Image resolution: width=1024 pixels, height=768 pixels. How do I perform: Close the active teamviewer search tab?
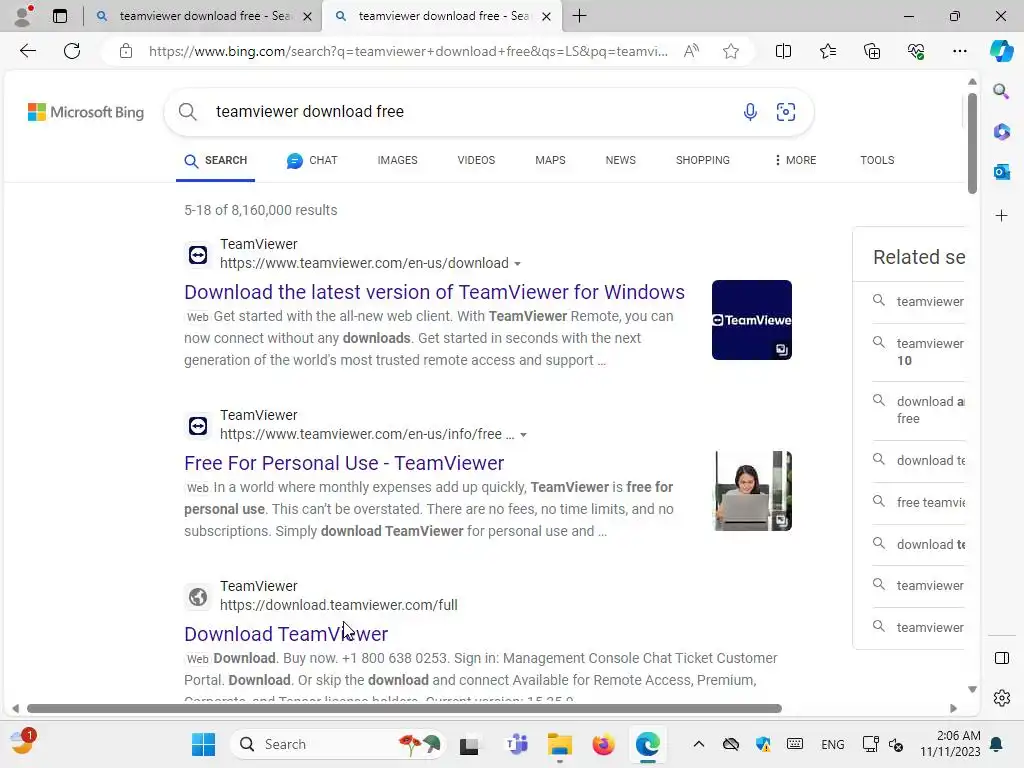tap(547, 16)
